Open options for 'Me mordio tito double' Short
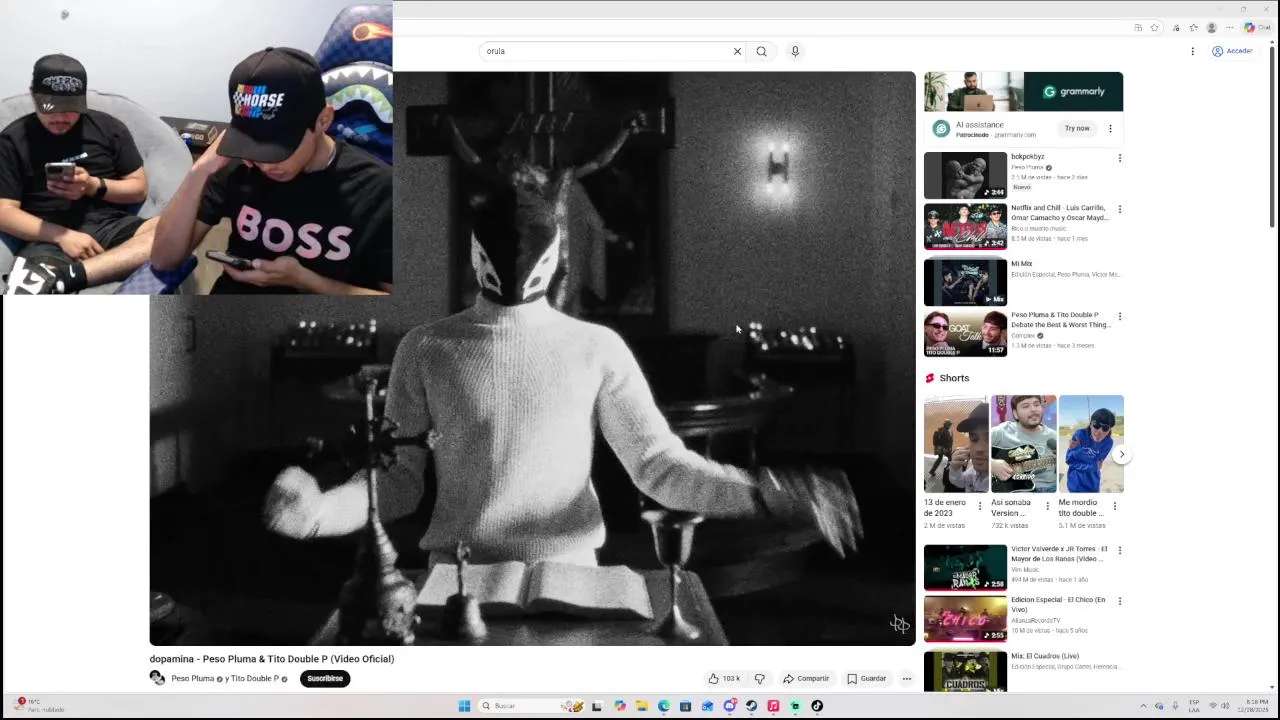The width and height of the screenshot is (1280, 720). point(1115,506)
